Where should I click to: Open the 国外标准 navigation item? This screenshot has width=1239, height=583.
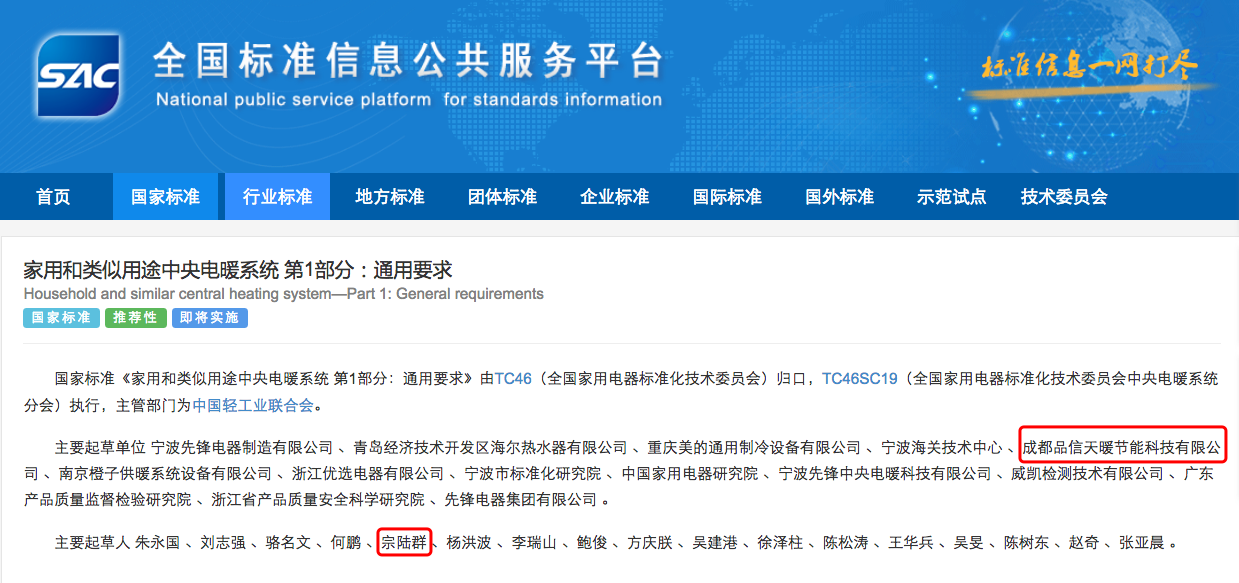tap(839, 197)
